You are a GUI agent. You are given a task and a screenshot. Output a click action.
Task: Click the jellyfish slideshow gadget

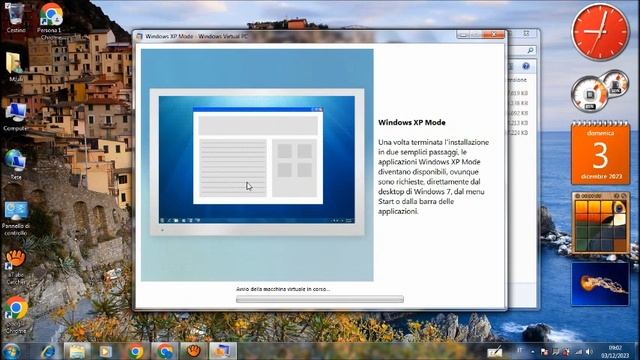pyautogui.click(x=600, y=284)
